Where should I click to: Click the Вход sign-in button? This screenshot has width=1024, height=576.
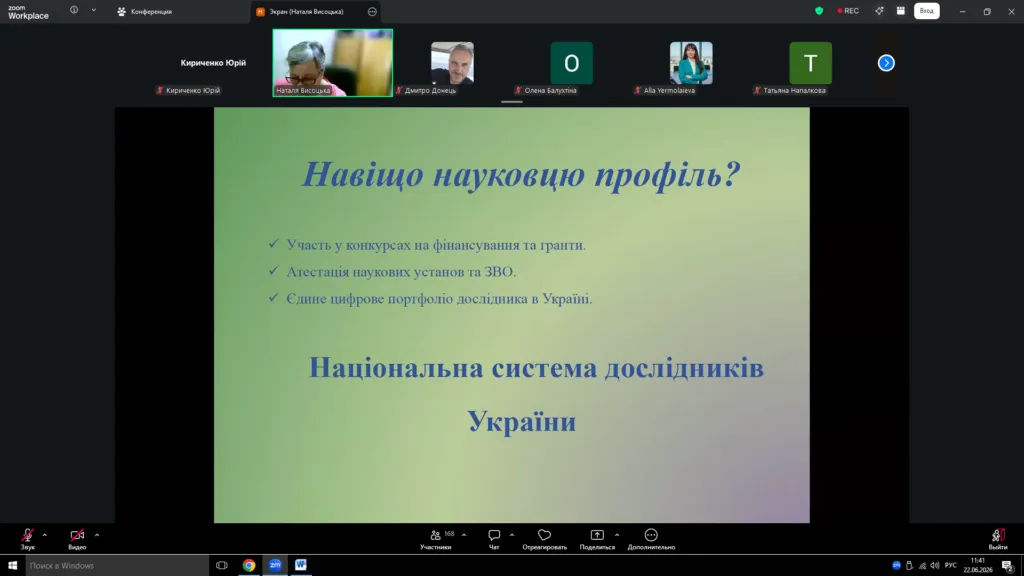point(926,11)
